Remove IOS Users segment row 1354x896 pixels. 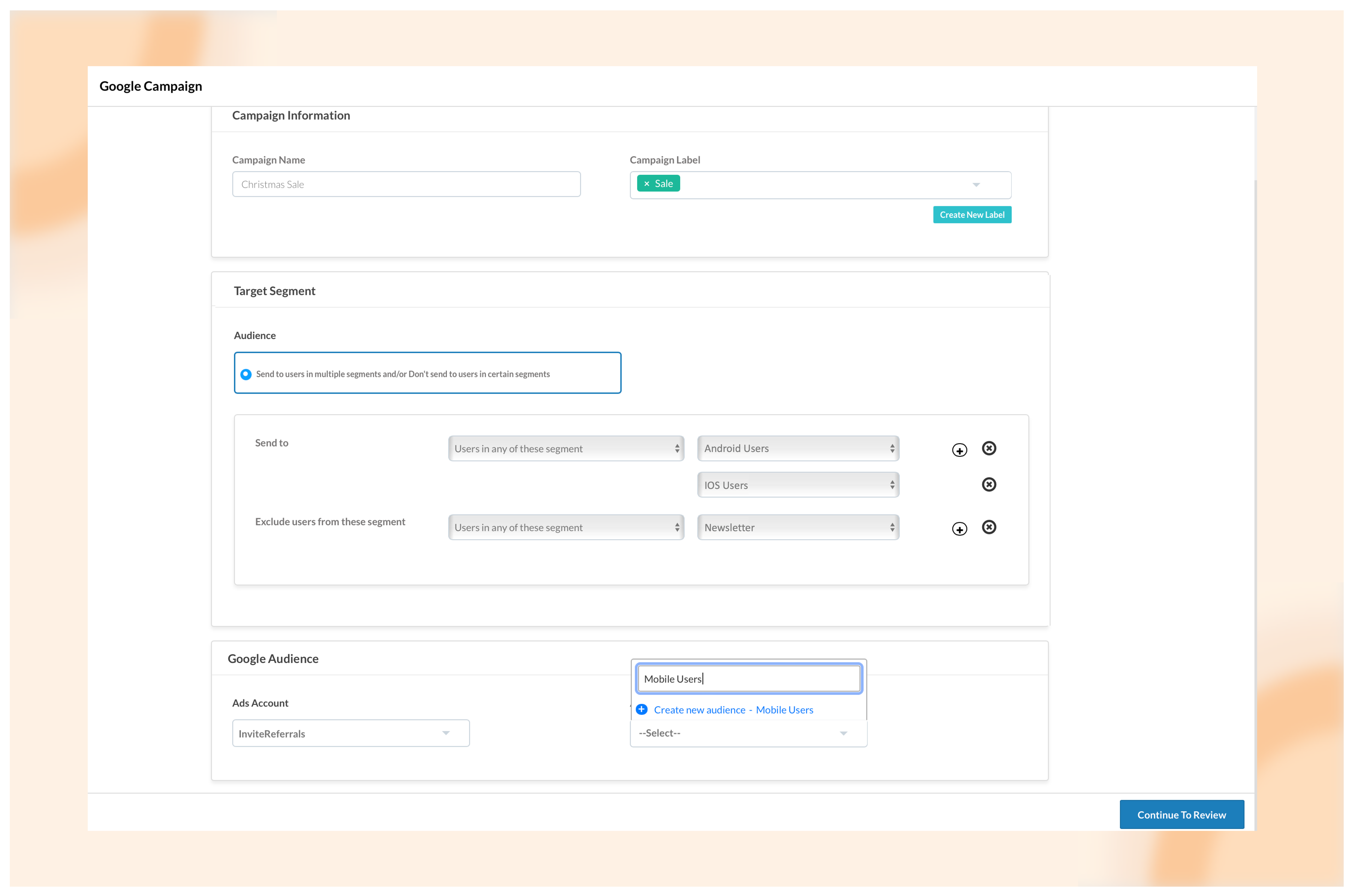(x=989, y=485)
